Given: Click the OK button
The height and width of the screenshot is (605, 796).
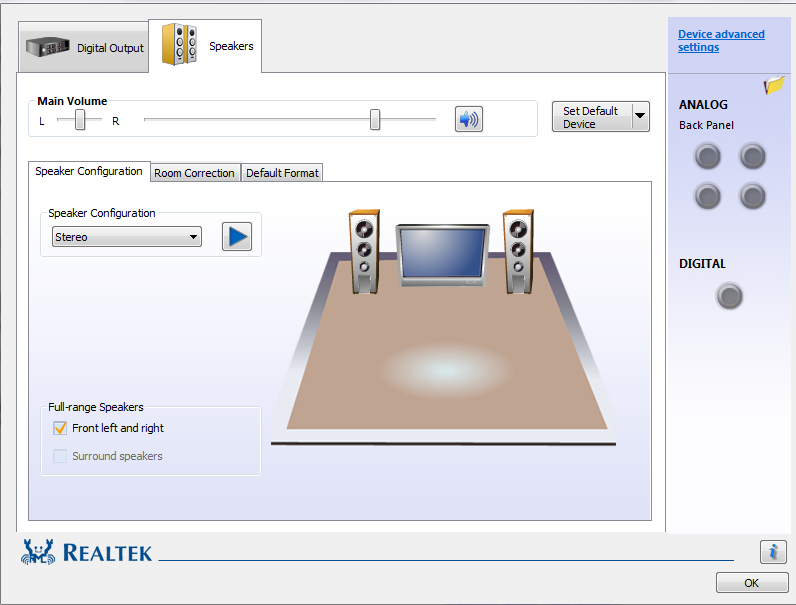Looking at the screenshot, I should tap(752, 583).
